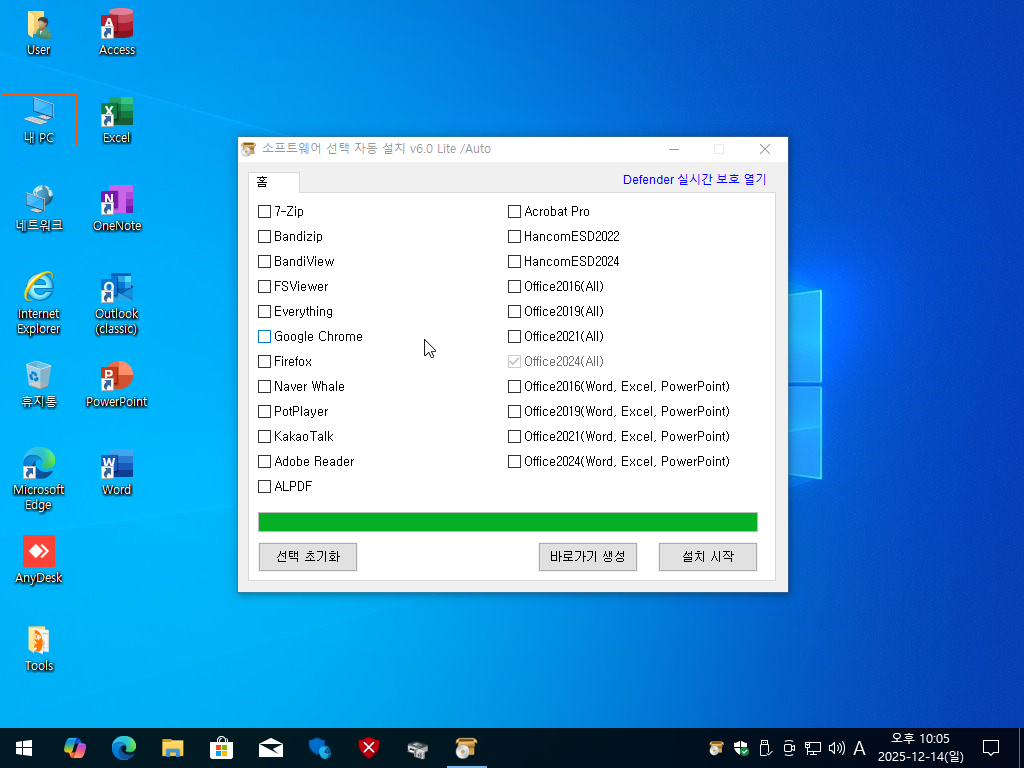This screenshot has width=1024, height=768.
Task: Select the 휴지통 recycle bin icon
Action: pyautogui.click(x=39, y=384)
